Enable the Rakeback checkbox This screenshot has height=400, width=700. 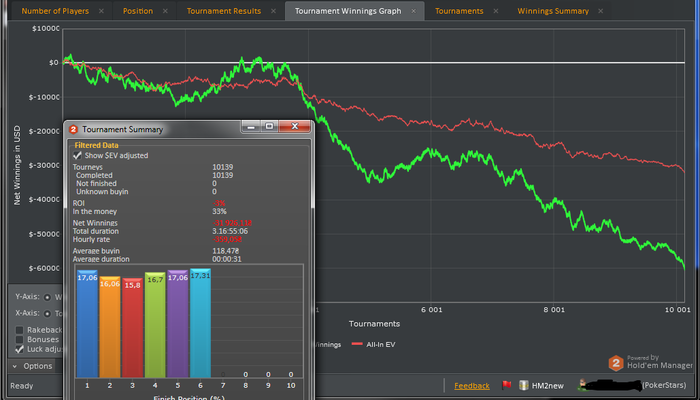20,330
